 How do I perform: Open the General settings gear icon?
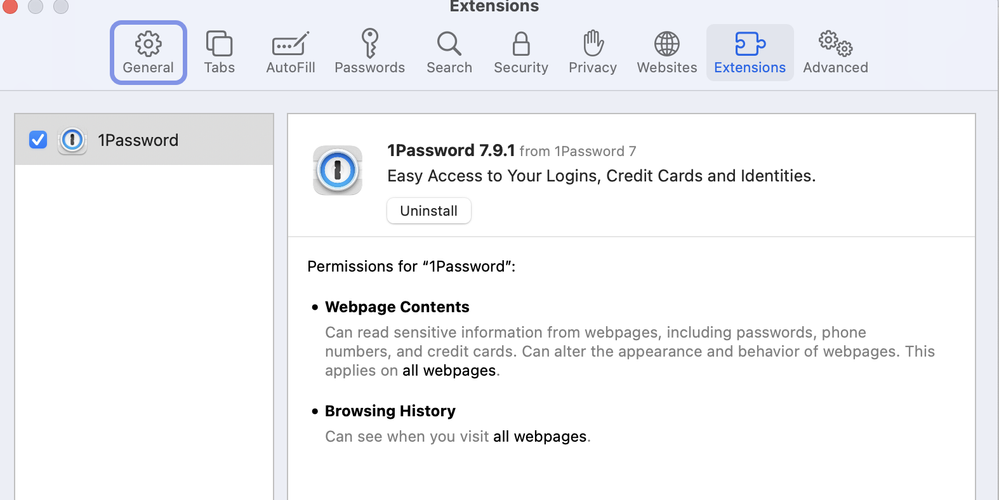pos(148,44)
